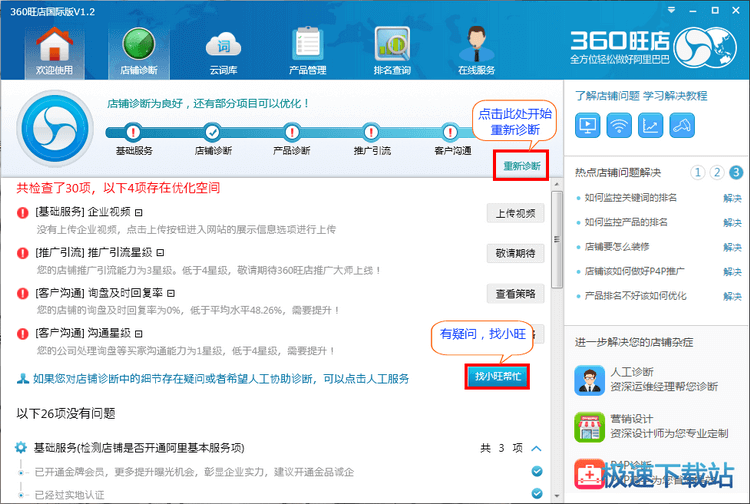Click 解决 for 如何监控关键词的排名
The width and height of the screenshot is (750, 504).
click(732, 198)
